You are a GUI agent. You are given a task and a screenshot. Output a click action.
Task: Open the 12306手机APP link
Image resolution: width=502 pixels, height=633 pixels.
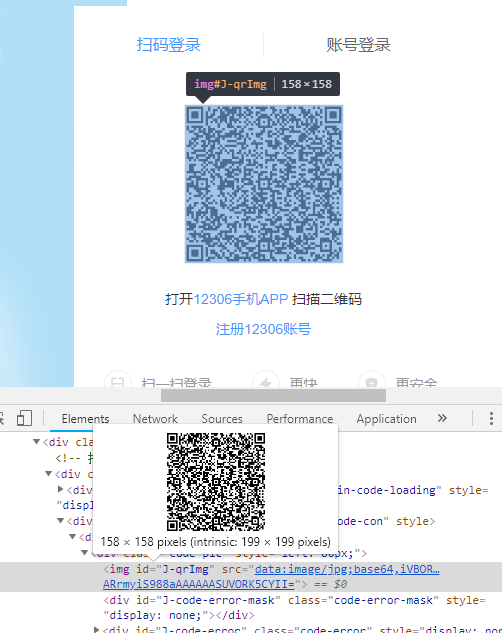241,299
